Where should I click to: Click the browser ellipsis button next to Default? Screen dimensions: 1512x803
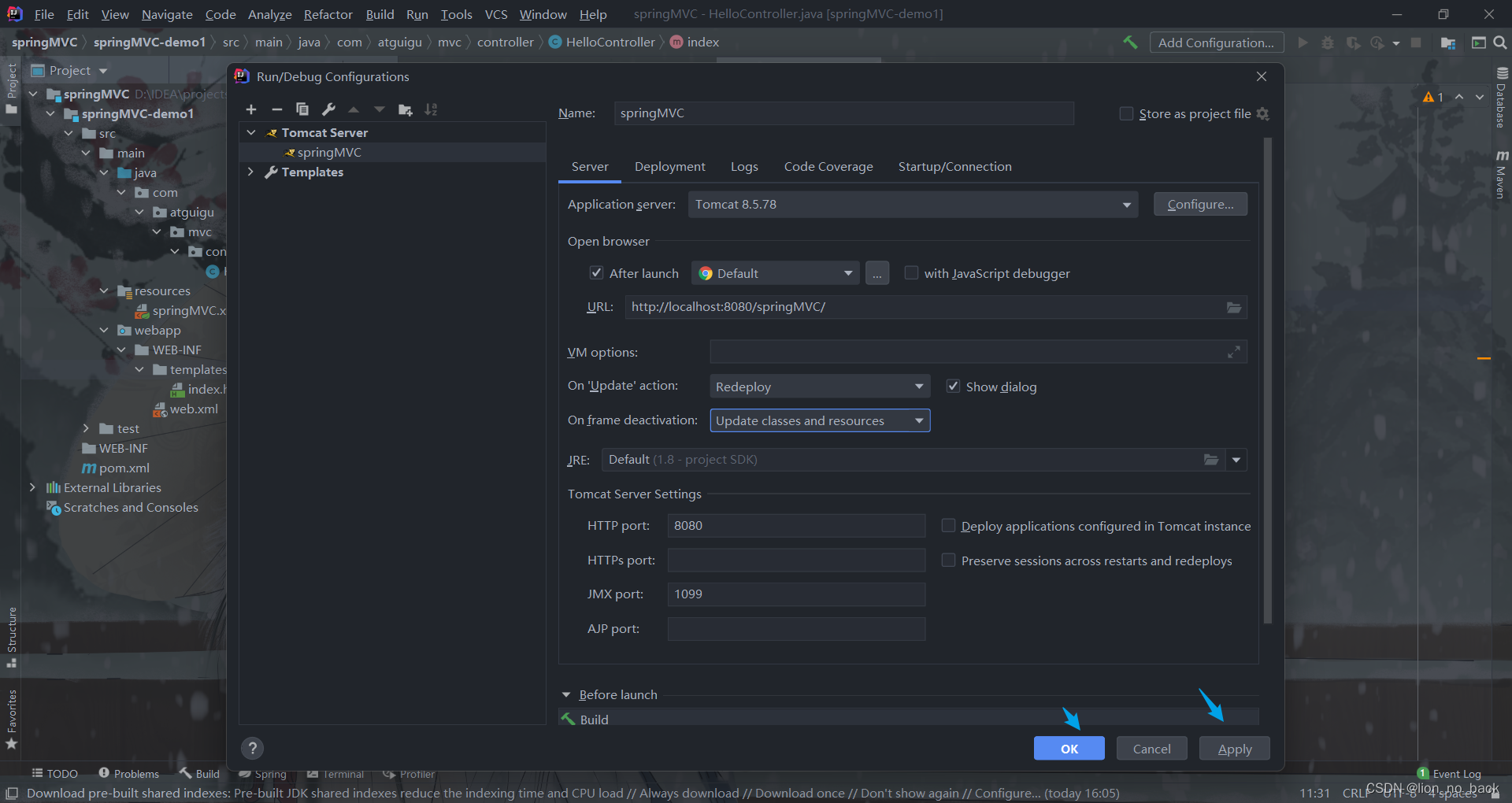[x=877, y=273]
